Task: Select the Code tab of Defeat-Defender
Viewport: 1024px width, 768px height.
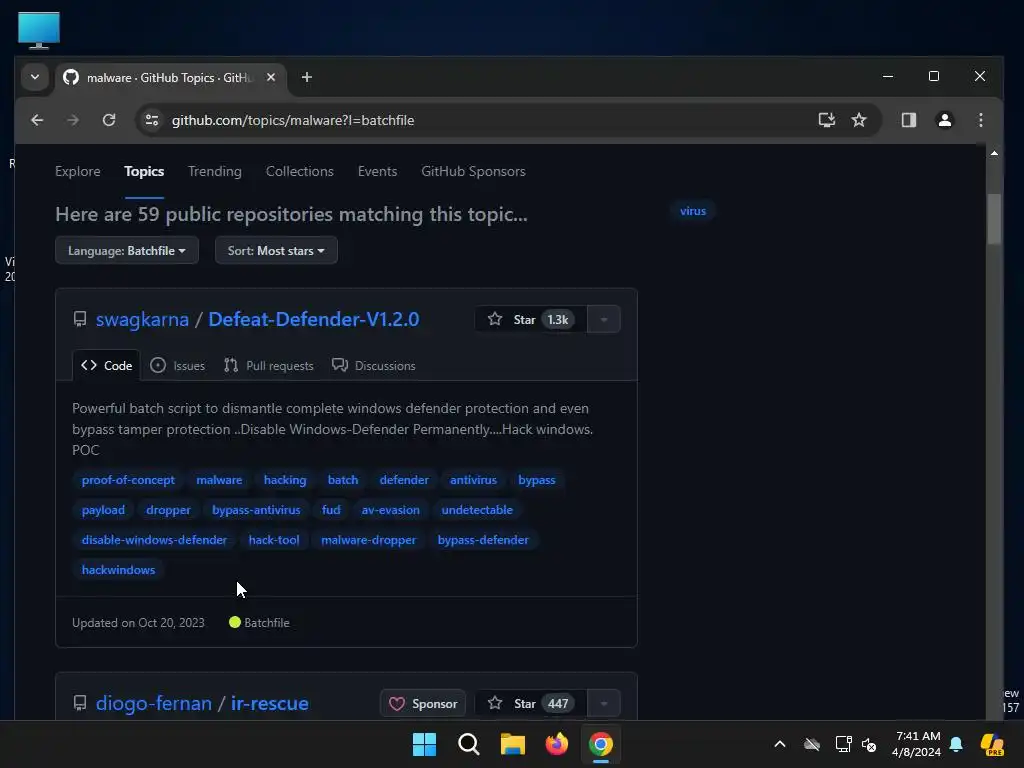Action: [x=106, y=366]
